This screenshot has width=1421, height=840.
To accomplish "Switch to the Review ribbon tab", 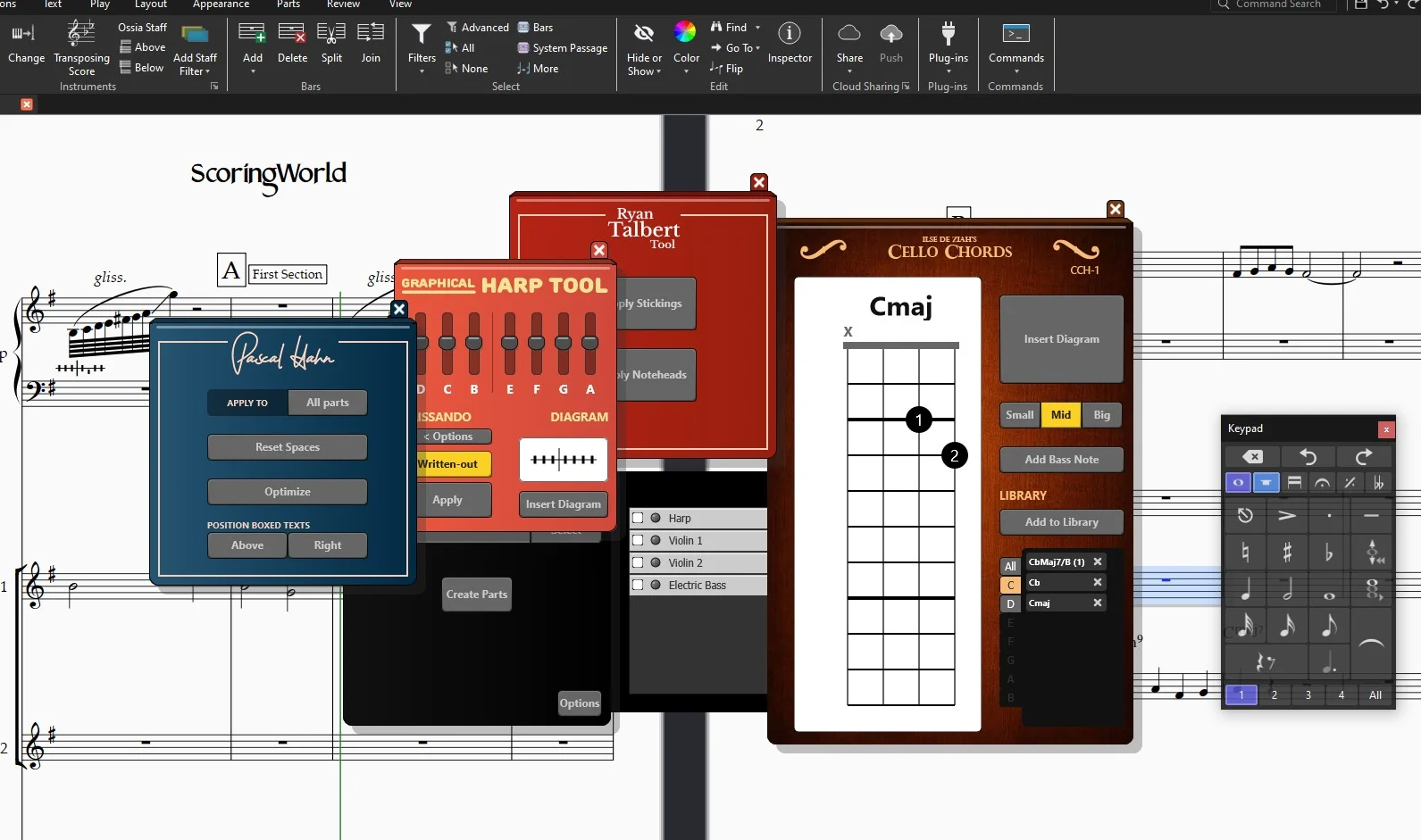I will [x=343, y=4].
